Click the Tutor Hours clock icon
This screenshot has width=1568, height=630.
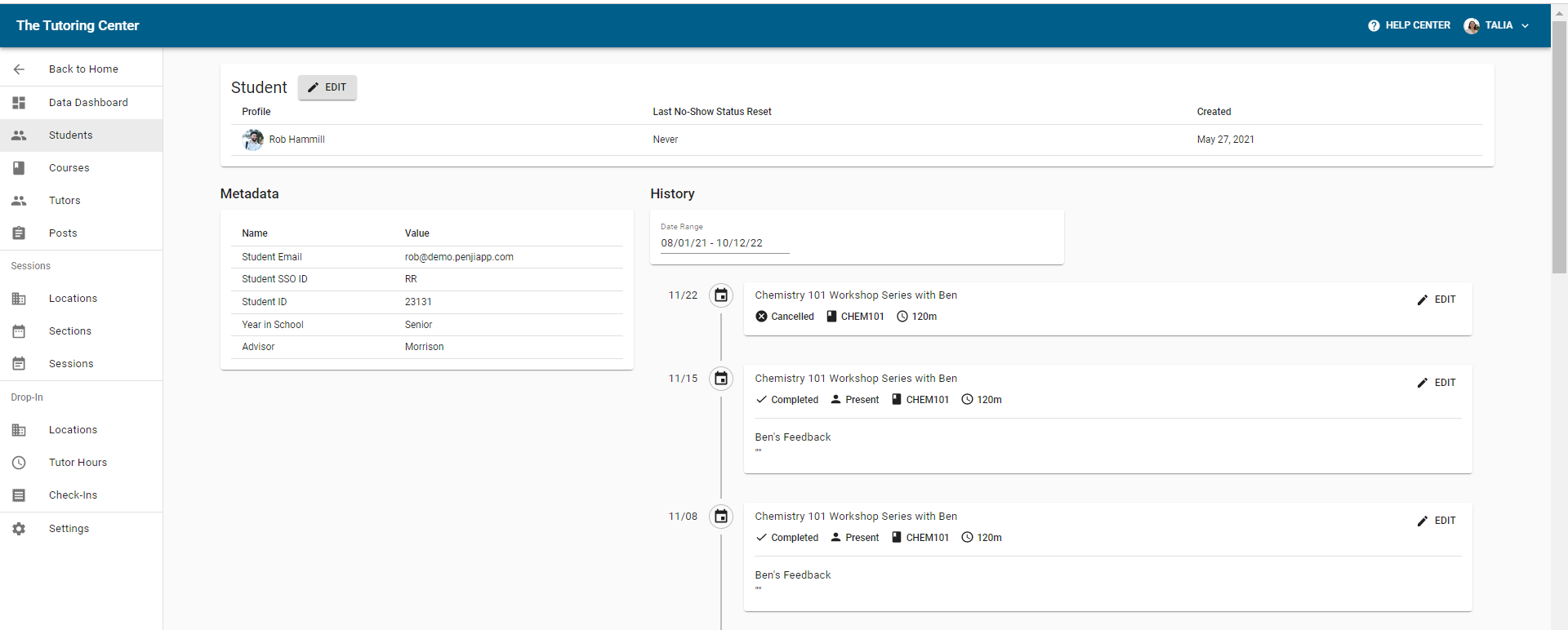tap(19, 463)
